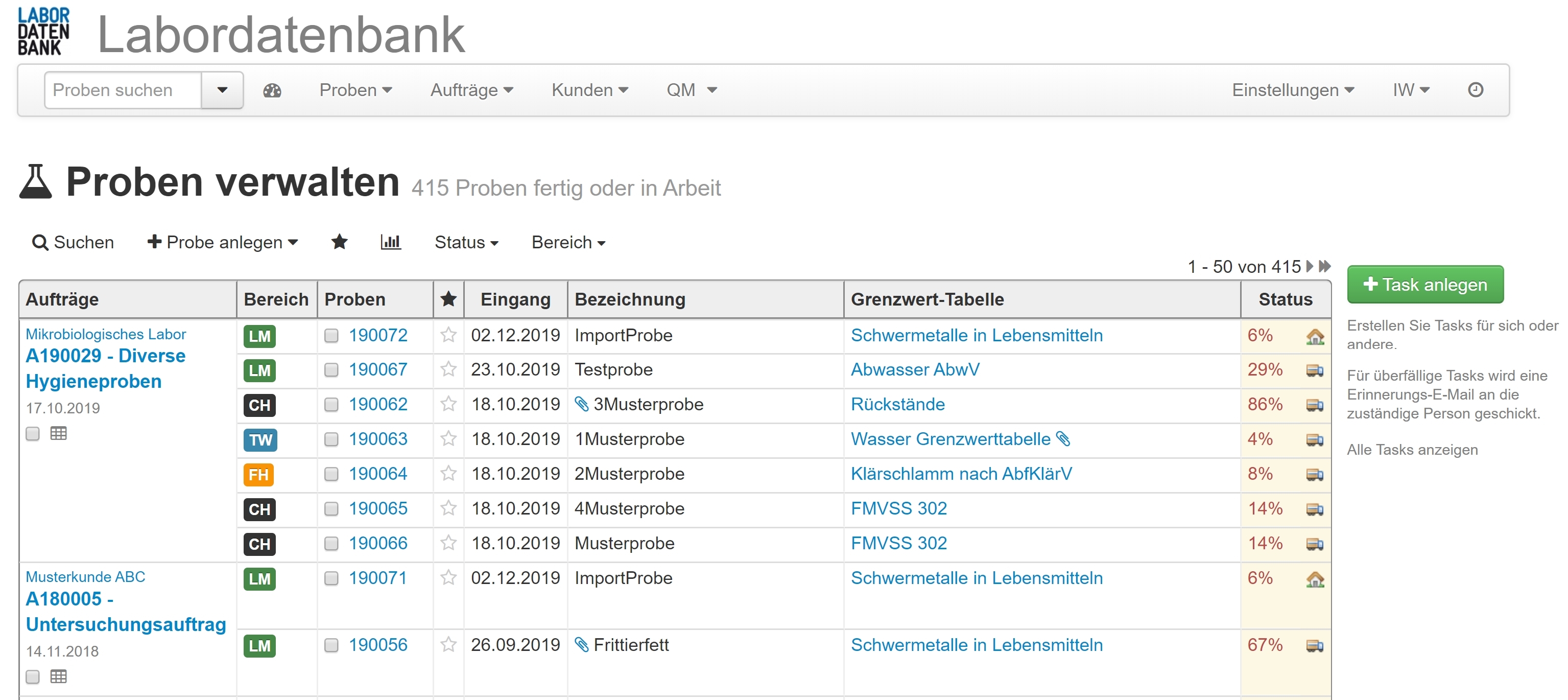
Task: Click the clock icon in navbar
Action: click(1475, 90)
